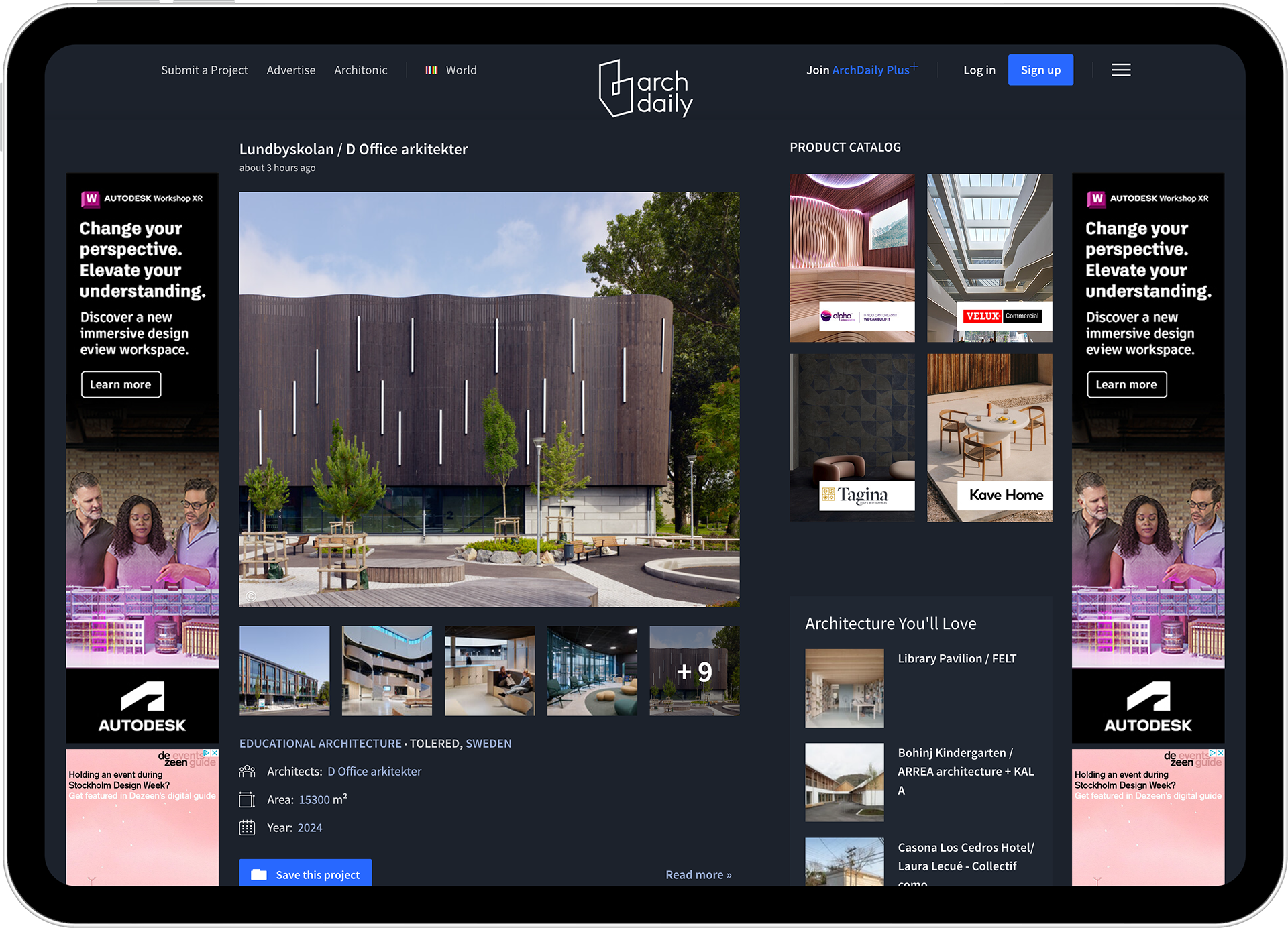
Task: Open the Advertise menu item
Action: tap(290, 70)
